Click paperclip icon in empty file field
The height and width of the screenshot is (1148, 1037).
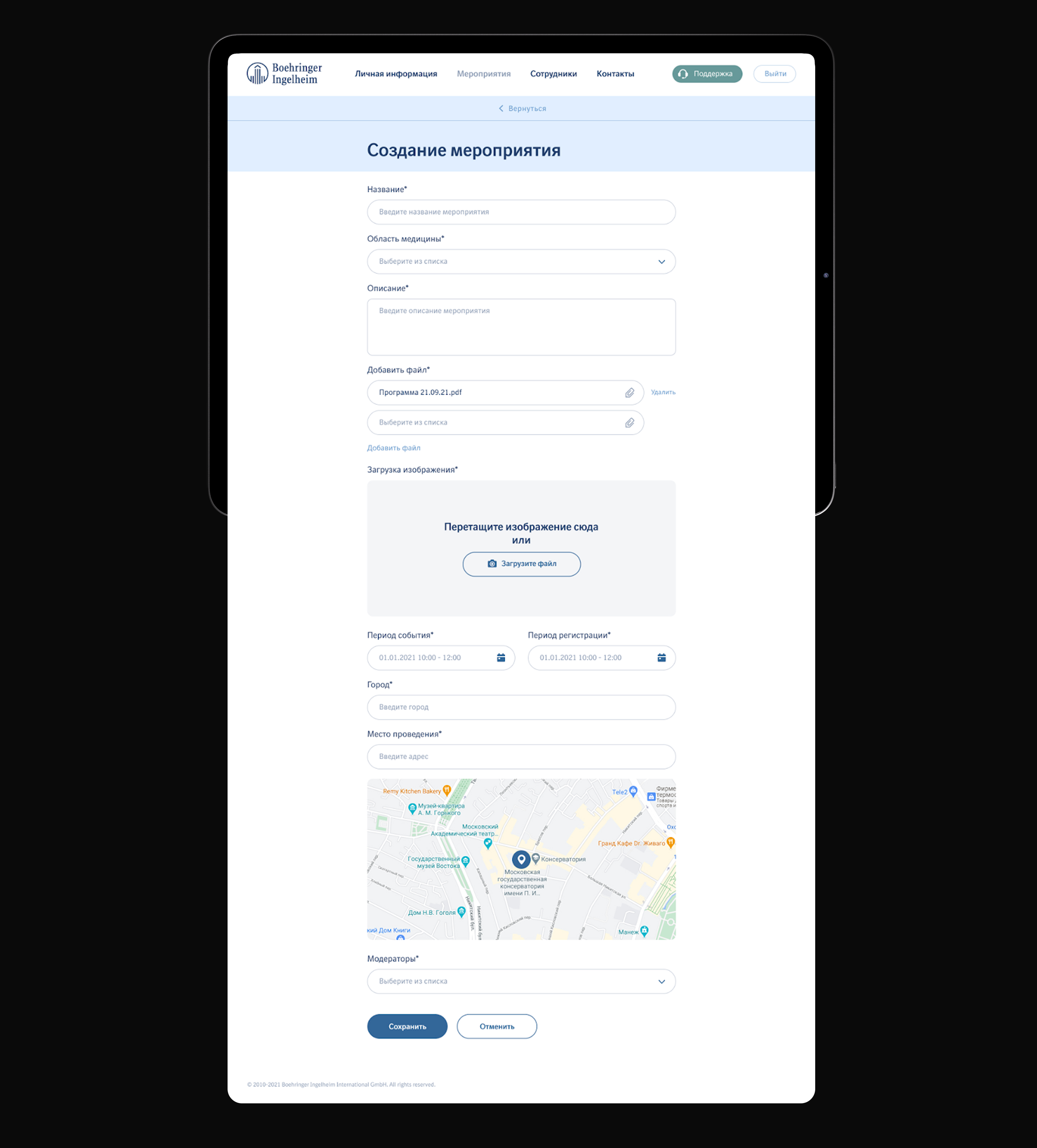tap(629, 423)
